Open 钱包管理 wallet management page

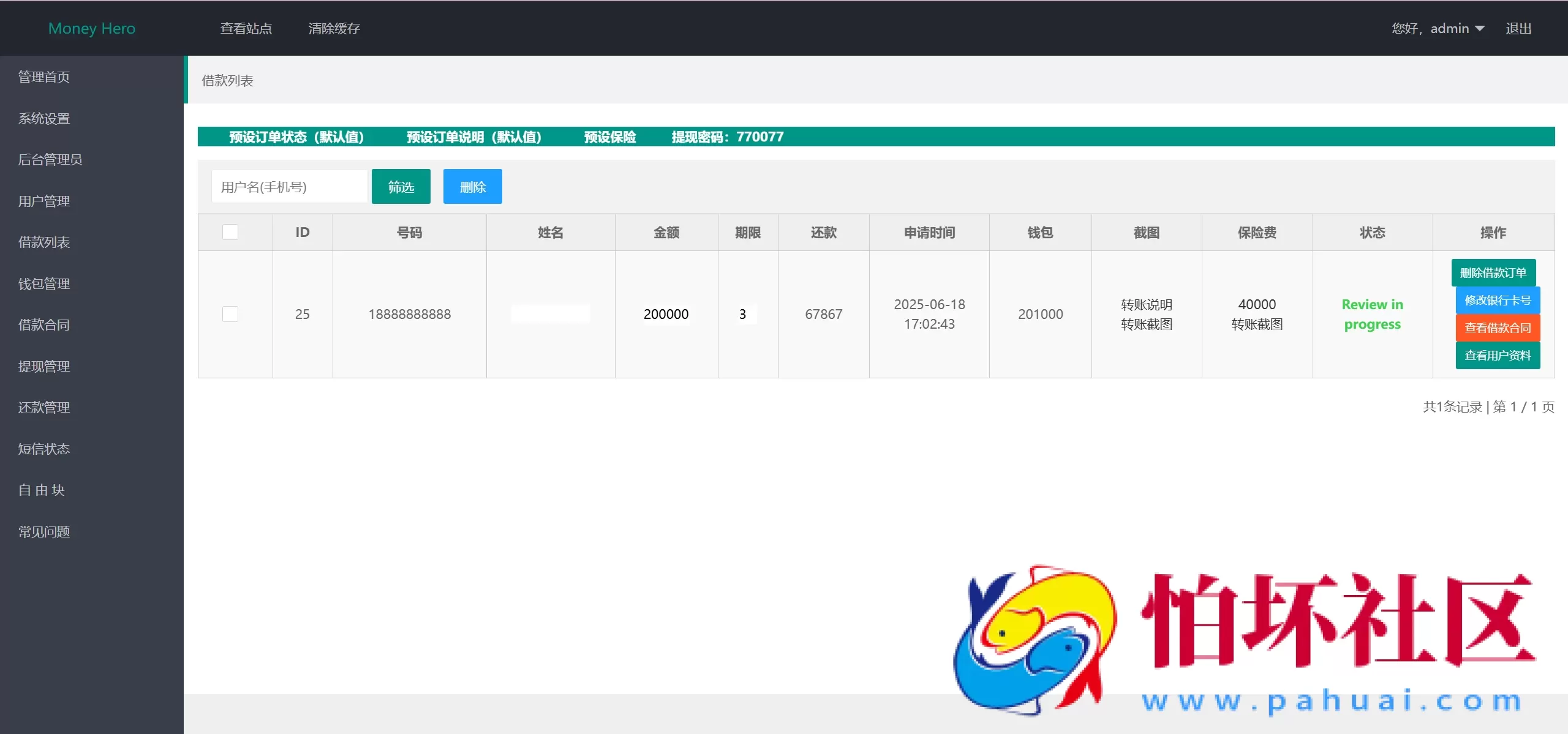(43, 283)
